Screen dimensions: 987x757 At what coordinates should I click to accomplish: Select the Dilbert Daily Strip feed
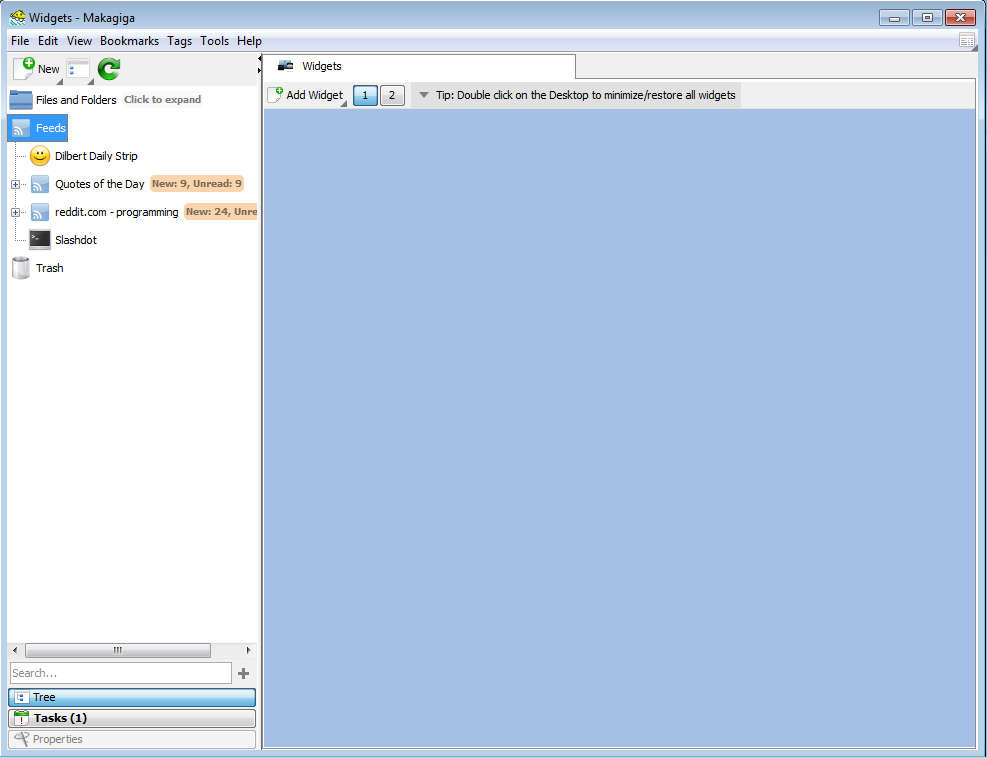96,156
